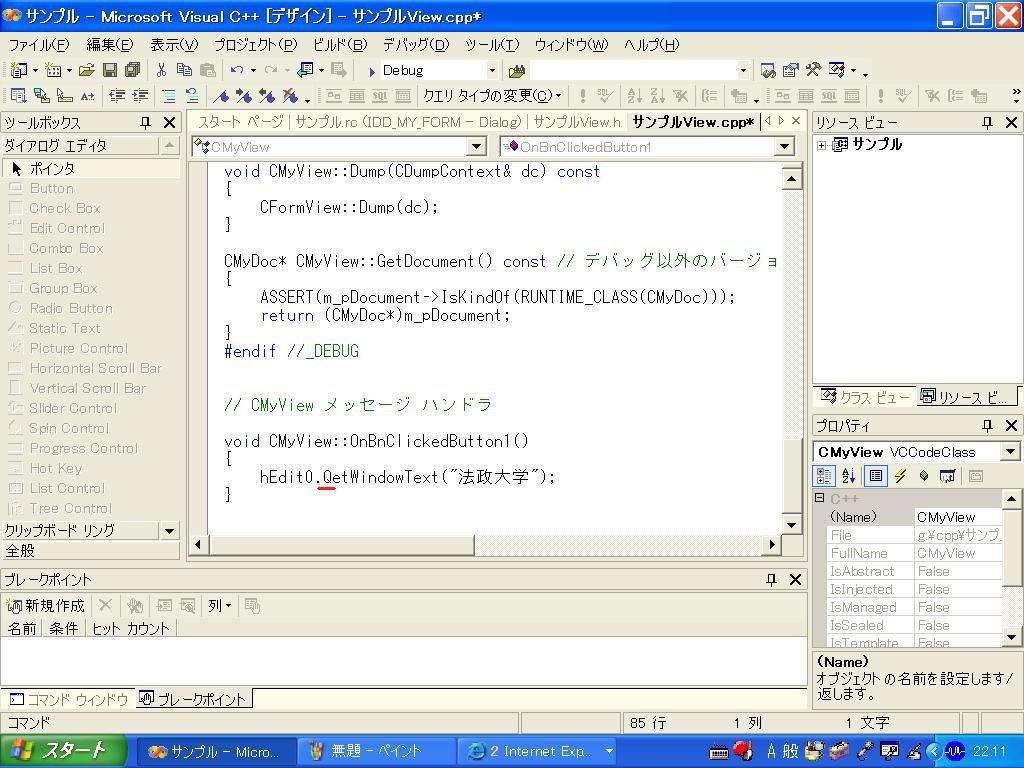Click the Display Object Member List icon

pyautogui.click(x=18, y=96)
